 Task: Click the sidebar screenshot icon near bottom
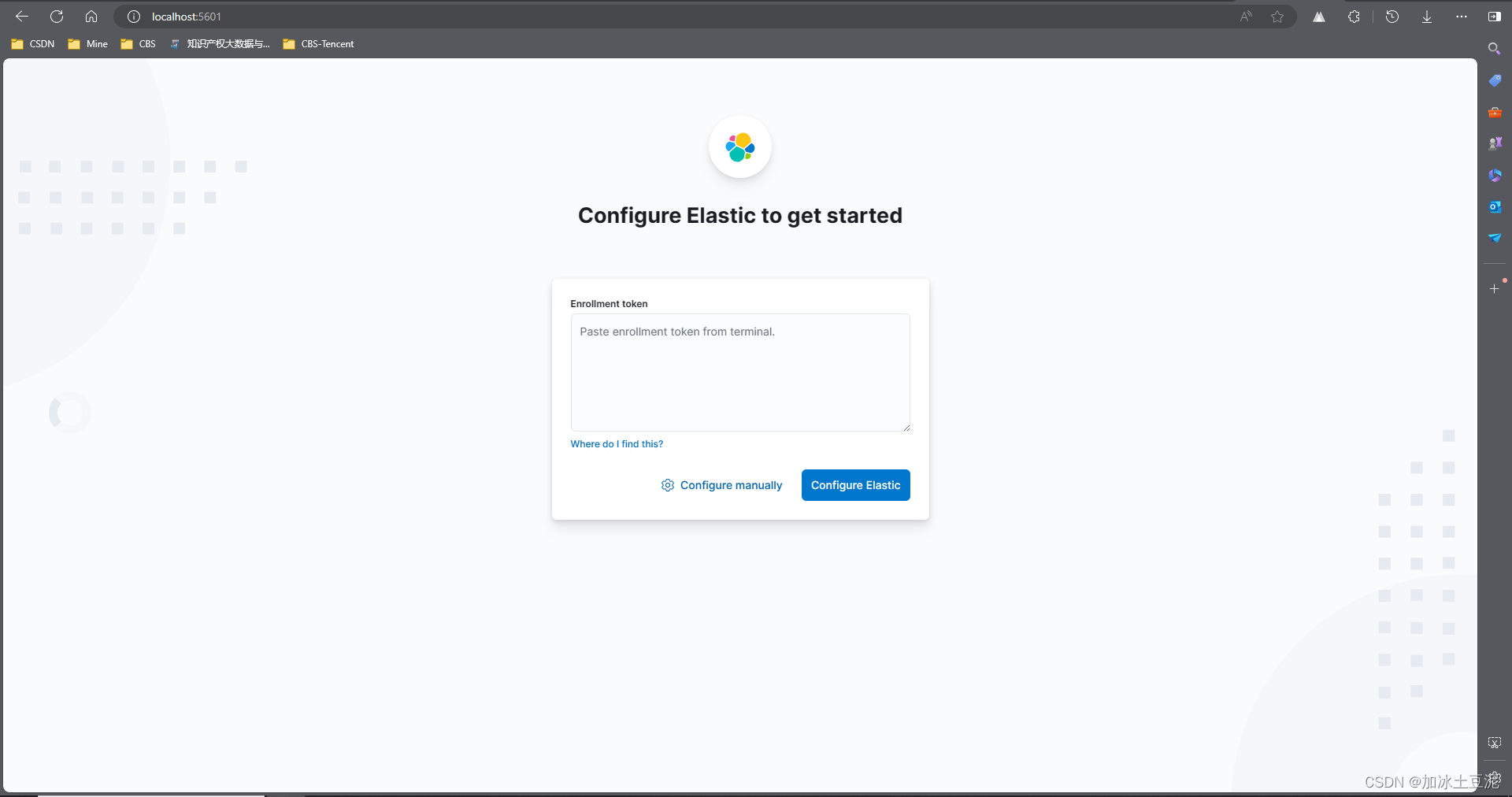point(1495,743)
